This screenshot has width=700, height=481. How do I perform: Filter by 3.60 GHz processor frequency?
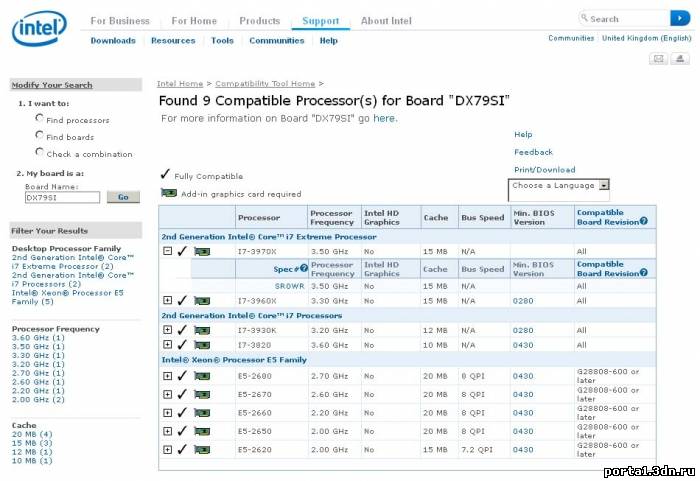(38, 338)
